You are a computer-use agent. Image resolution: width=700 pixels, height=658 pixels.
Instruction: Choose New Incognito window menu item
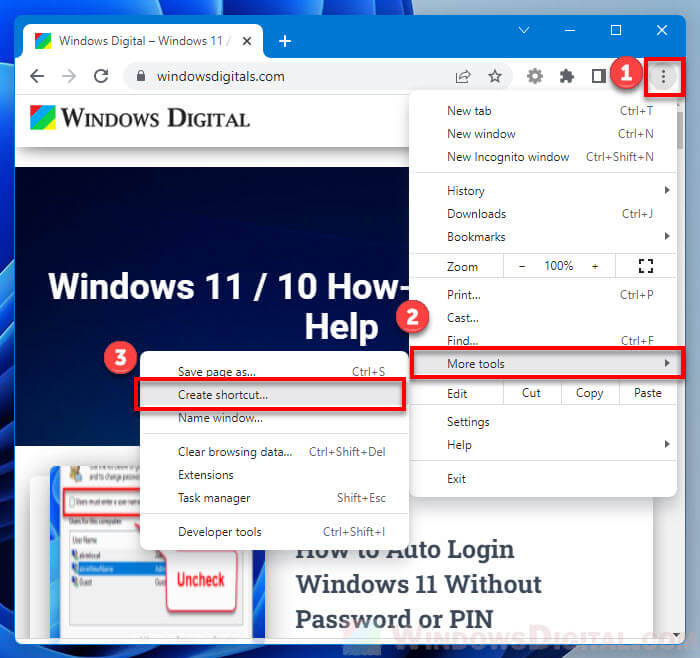tap(508, 157)
